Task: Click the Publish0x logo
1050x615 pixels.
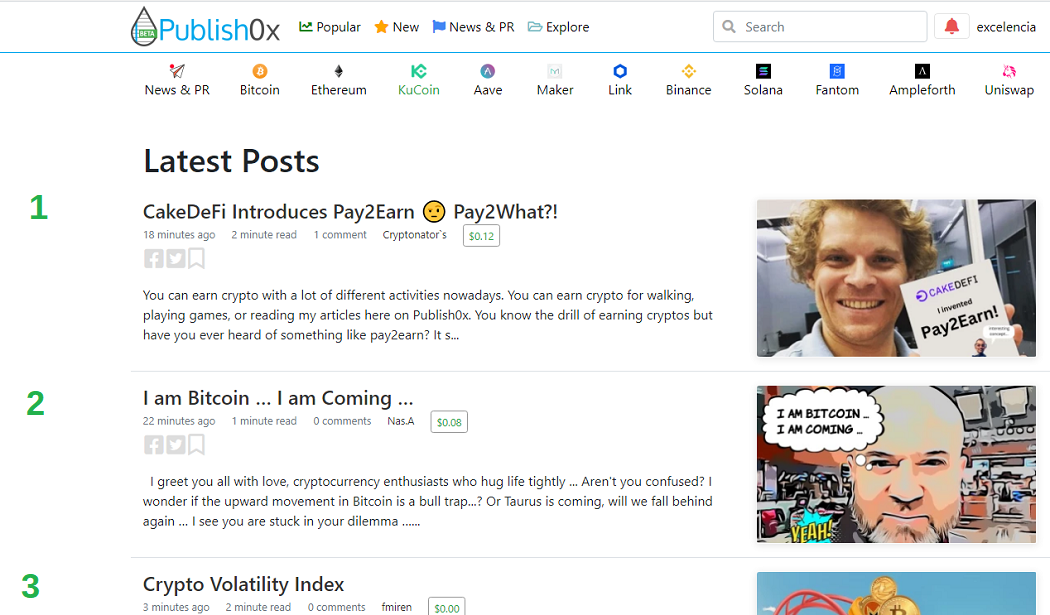Action: click(x=205, y=27)
